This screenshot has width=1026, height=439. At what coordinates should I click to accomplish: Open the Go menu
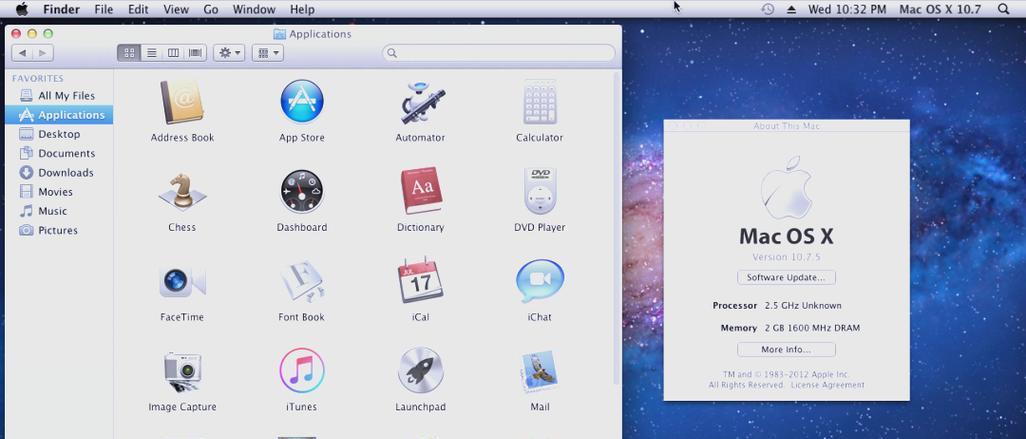(x=211, y=9)
